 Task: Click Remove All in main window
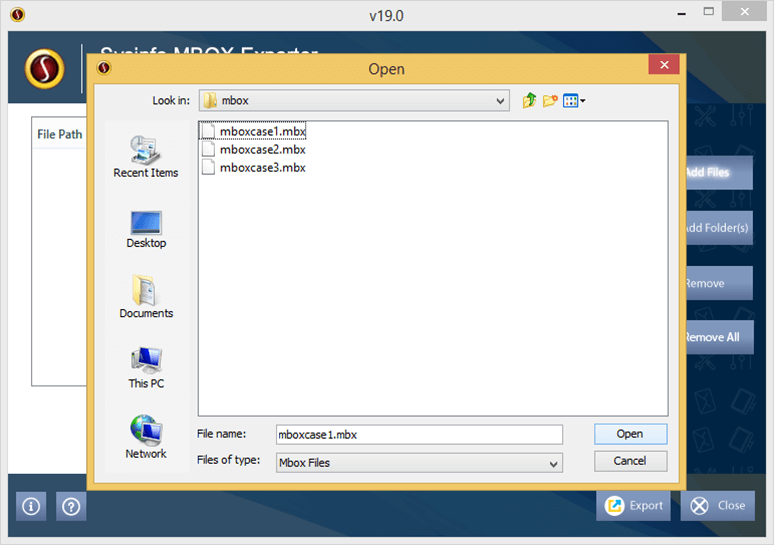[719, 337]
